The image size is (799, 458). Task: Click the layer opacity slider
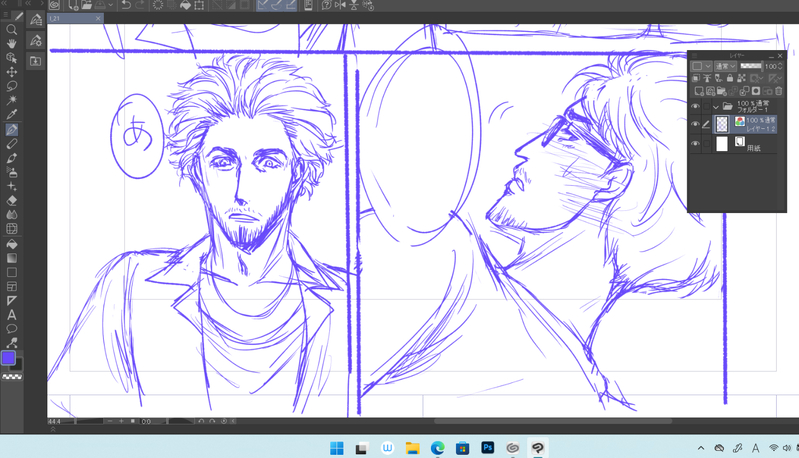751,66
